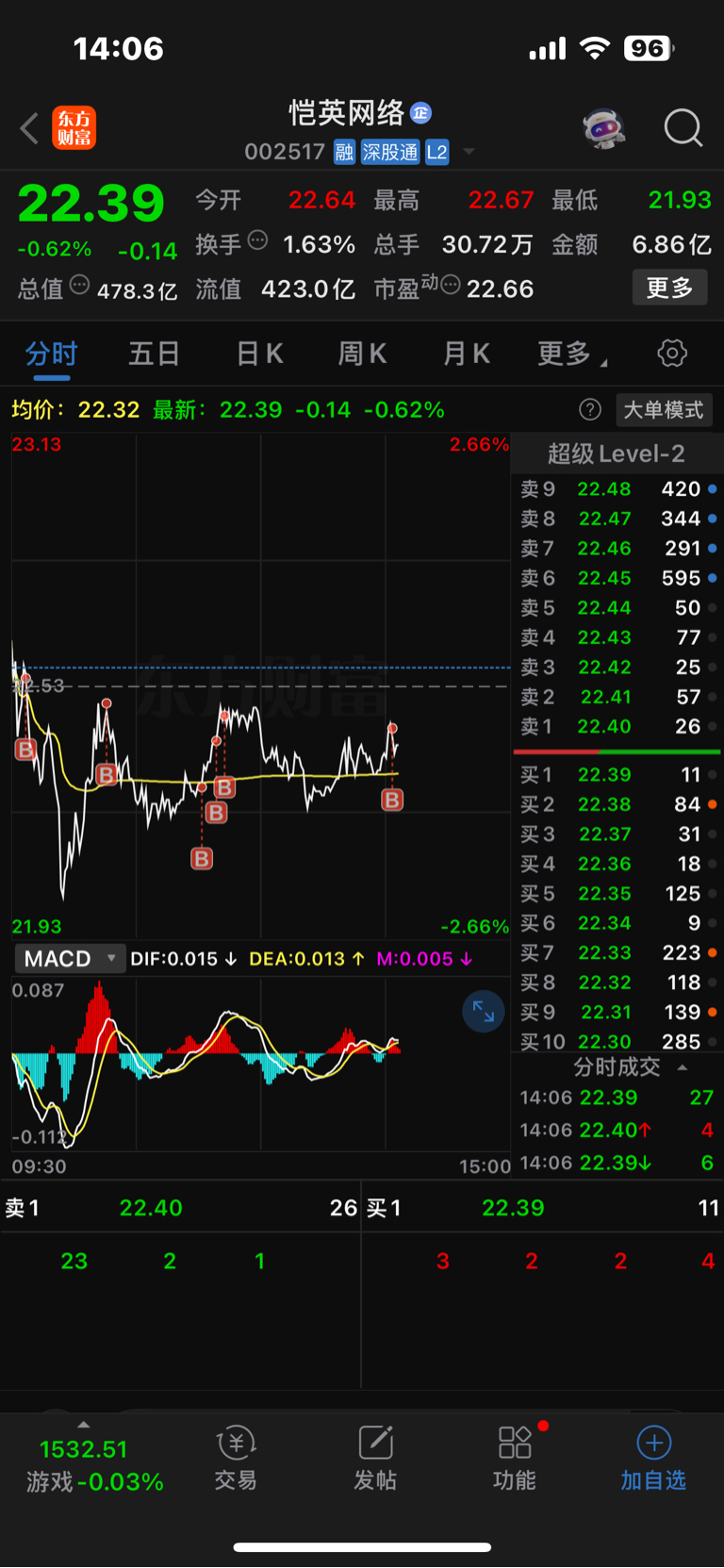Tap the 深股通 badge

pyautogui.click(x=390, y=152)
